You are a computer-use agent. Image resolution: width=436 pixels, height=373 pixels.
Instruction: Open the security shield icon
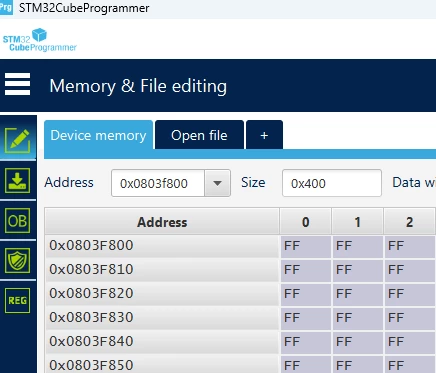point(17,261)
